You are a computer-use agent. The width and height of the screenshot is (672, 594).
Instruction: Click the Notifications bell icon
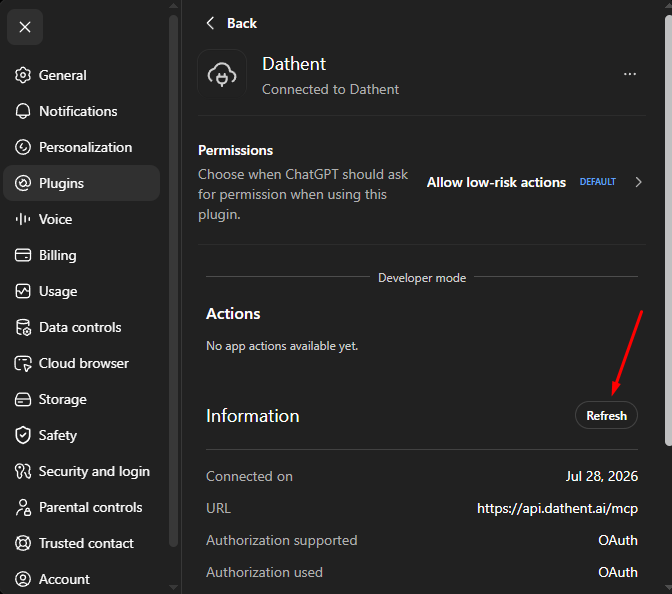23,111
